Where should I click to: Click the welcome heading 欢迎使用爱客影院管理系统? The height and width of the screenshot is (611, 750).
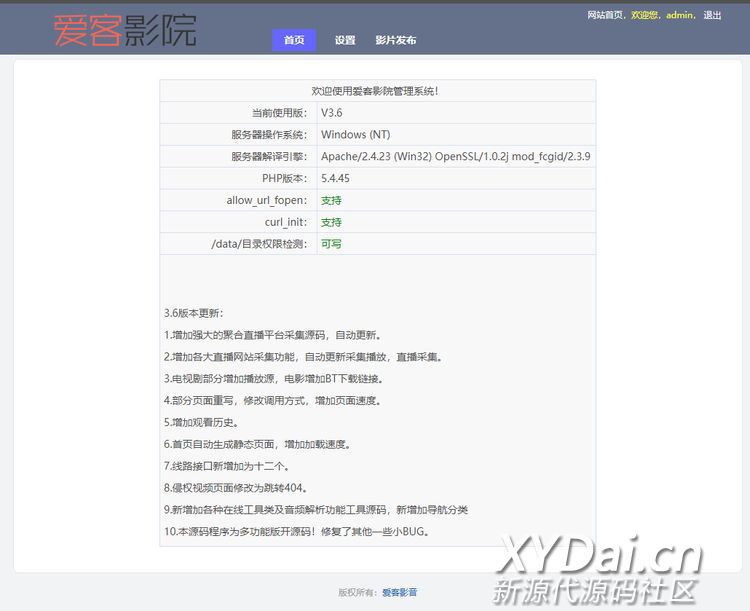click(375, 91)
